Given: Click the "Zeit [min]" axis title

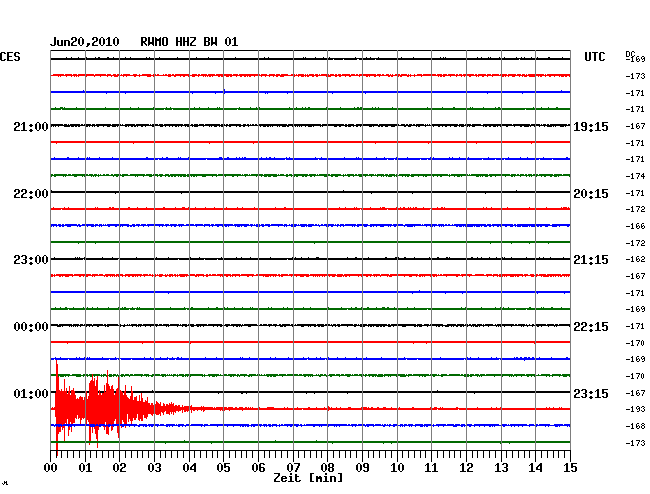Looking at the screenshot, I should click(x=308, y=478).
